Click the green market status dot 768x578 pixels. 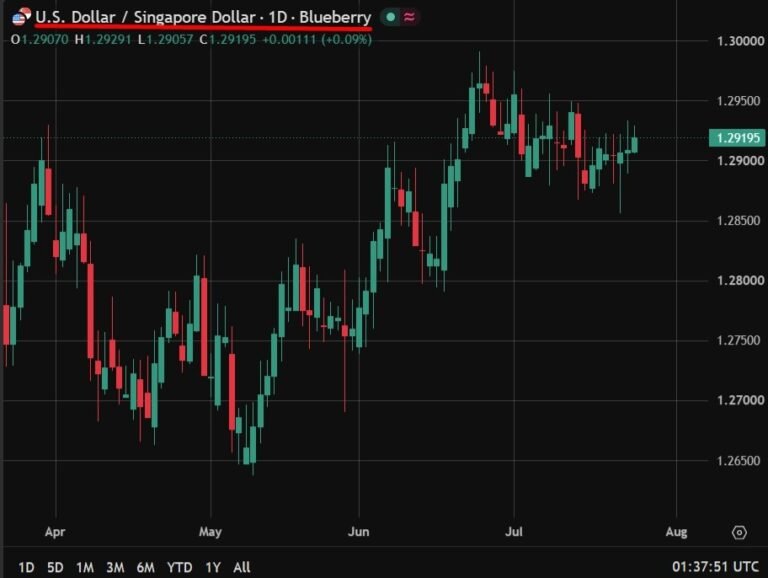coord(391,17)
